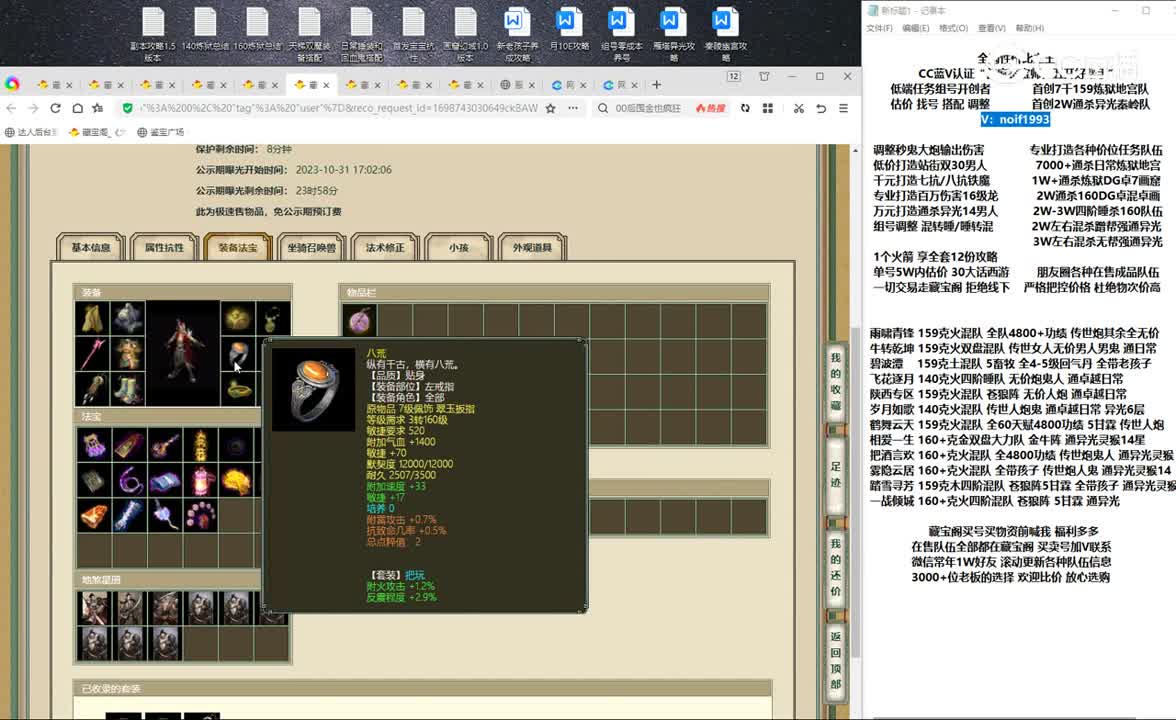Click highlighted text V: noif1993 in Notepad

(x=1015, y=119)
